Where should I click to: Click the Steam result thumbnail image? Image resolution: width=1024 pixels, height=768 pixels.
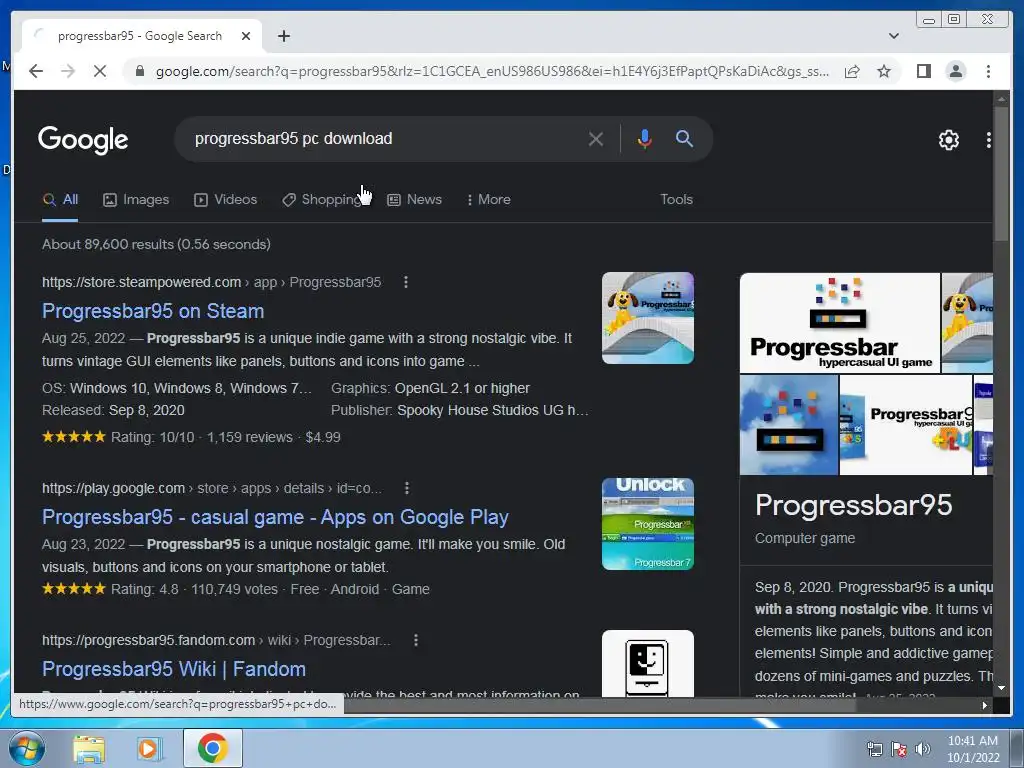pyautogui.click(x=647, y=318)
